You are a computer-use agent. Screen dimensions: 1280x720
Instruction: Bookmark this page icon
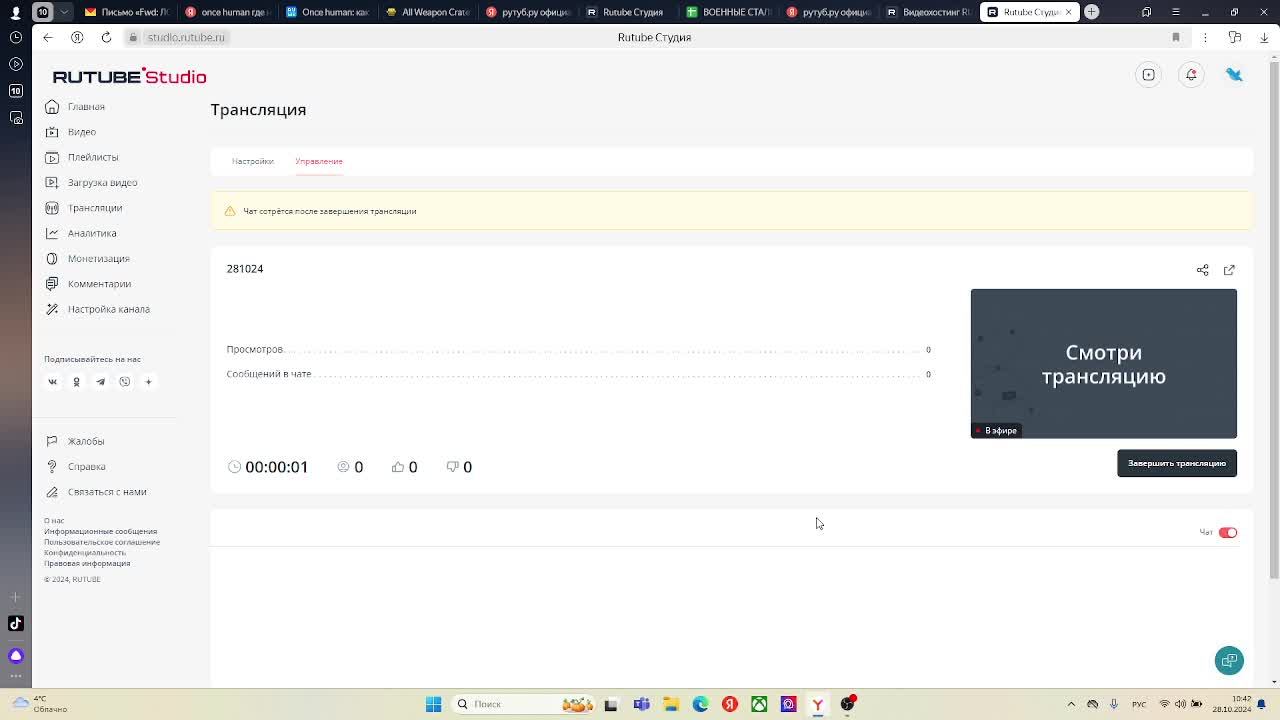point(1176,37)
